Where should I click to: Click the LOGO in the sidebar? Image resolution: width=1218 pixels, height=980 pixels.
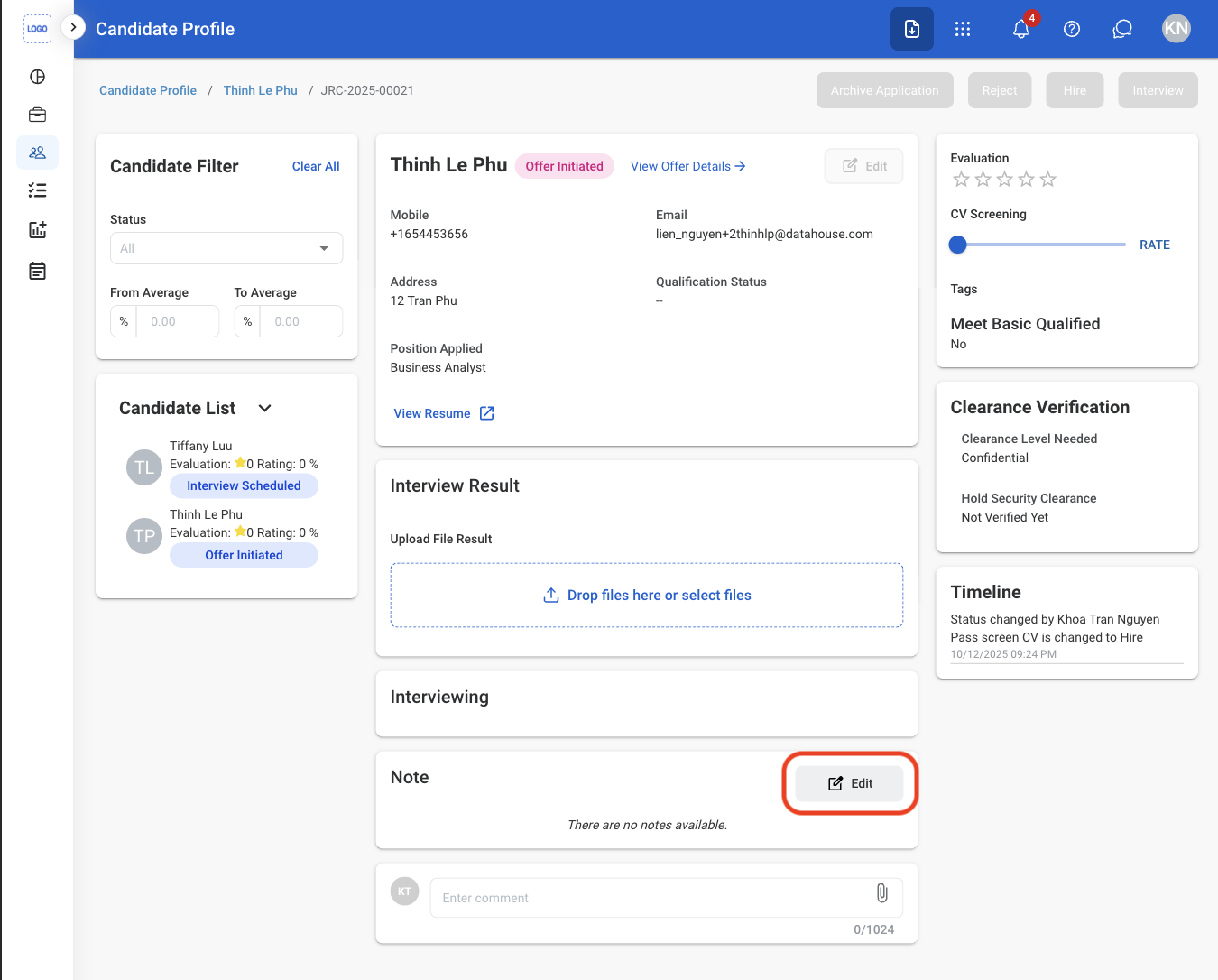tap(37, 29)
